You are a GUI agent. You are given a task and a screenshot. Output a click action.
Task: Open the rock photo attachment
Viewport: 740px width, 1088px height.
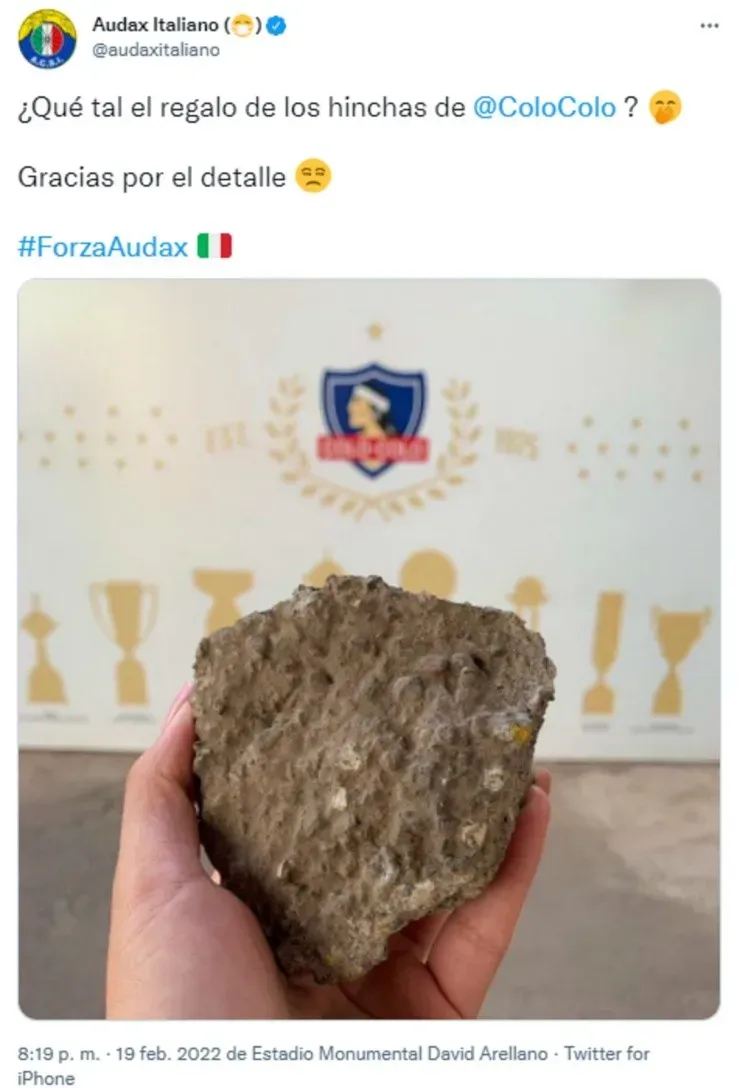(x=369, y=649)
